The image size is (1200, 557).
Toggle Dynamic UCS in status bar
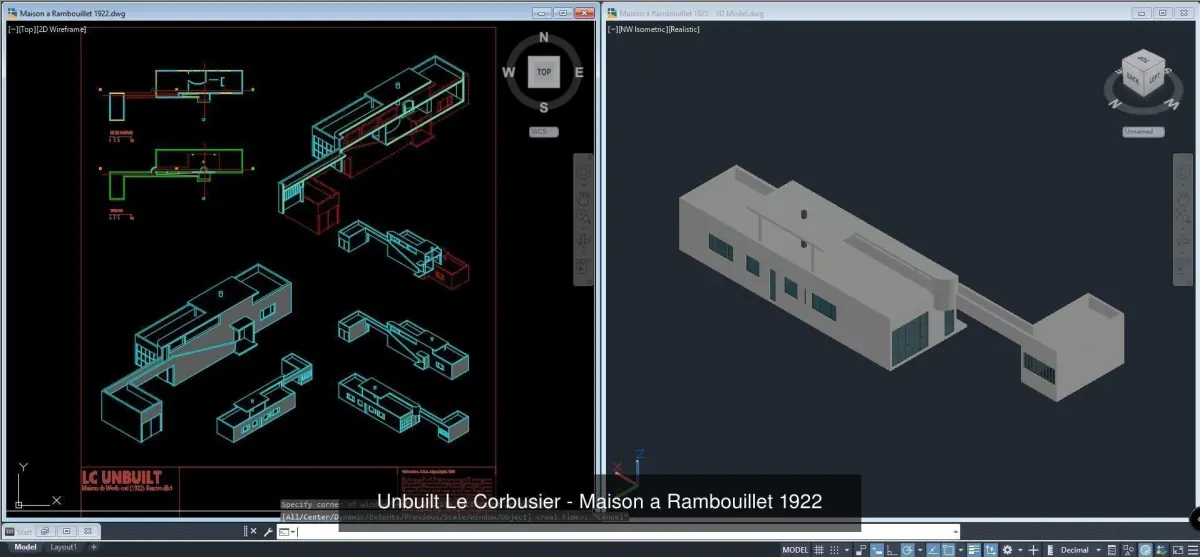tap(990, 549)
